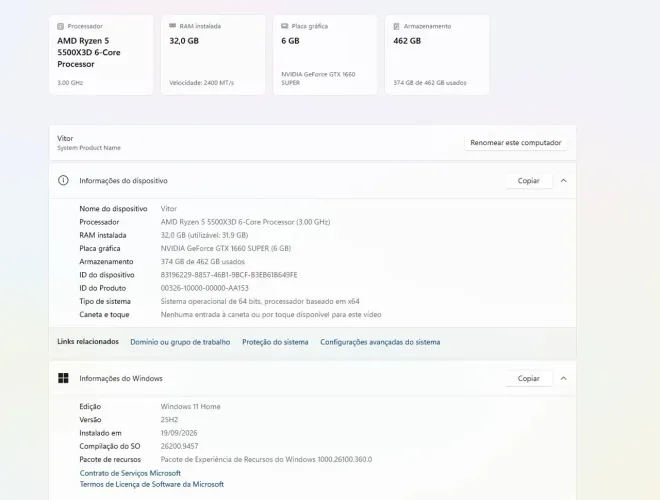The height and width of the screenshot is (500, 660).
Task: Select the 32,0 GB RAM card
Action: pyautogui.click(x=213, y=55)
